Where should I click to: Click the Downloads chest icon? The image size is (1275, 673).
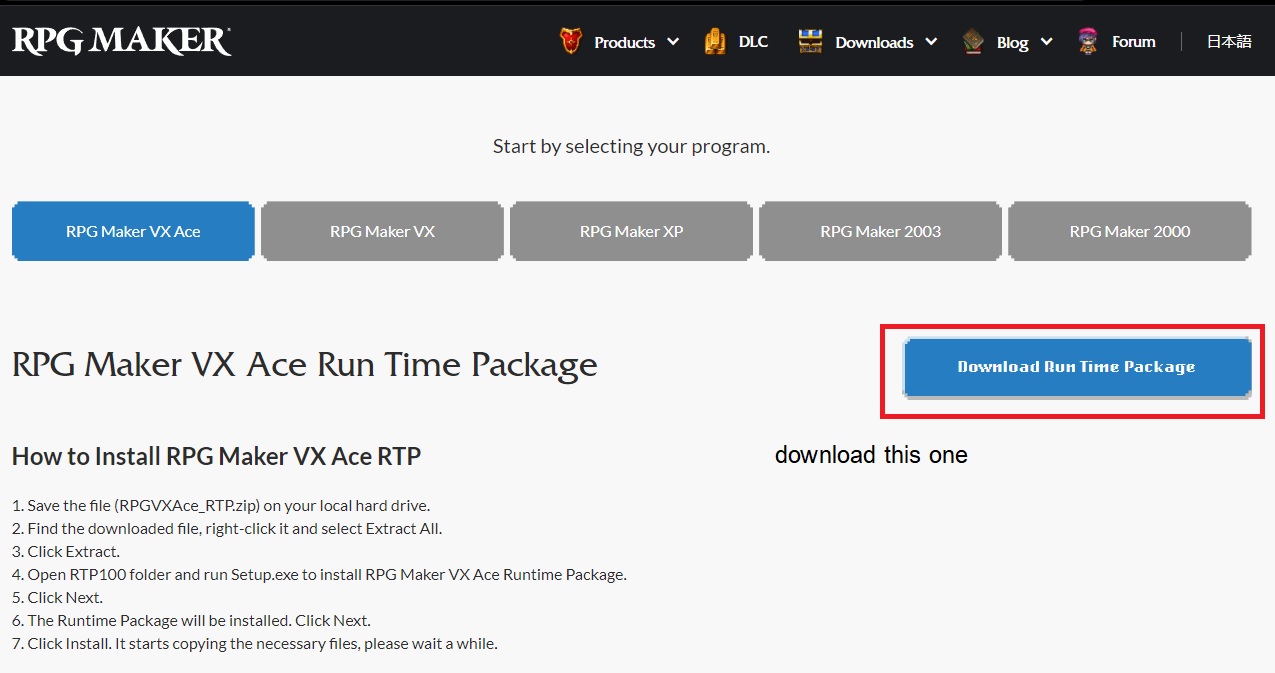pos(810,41)
